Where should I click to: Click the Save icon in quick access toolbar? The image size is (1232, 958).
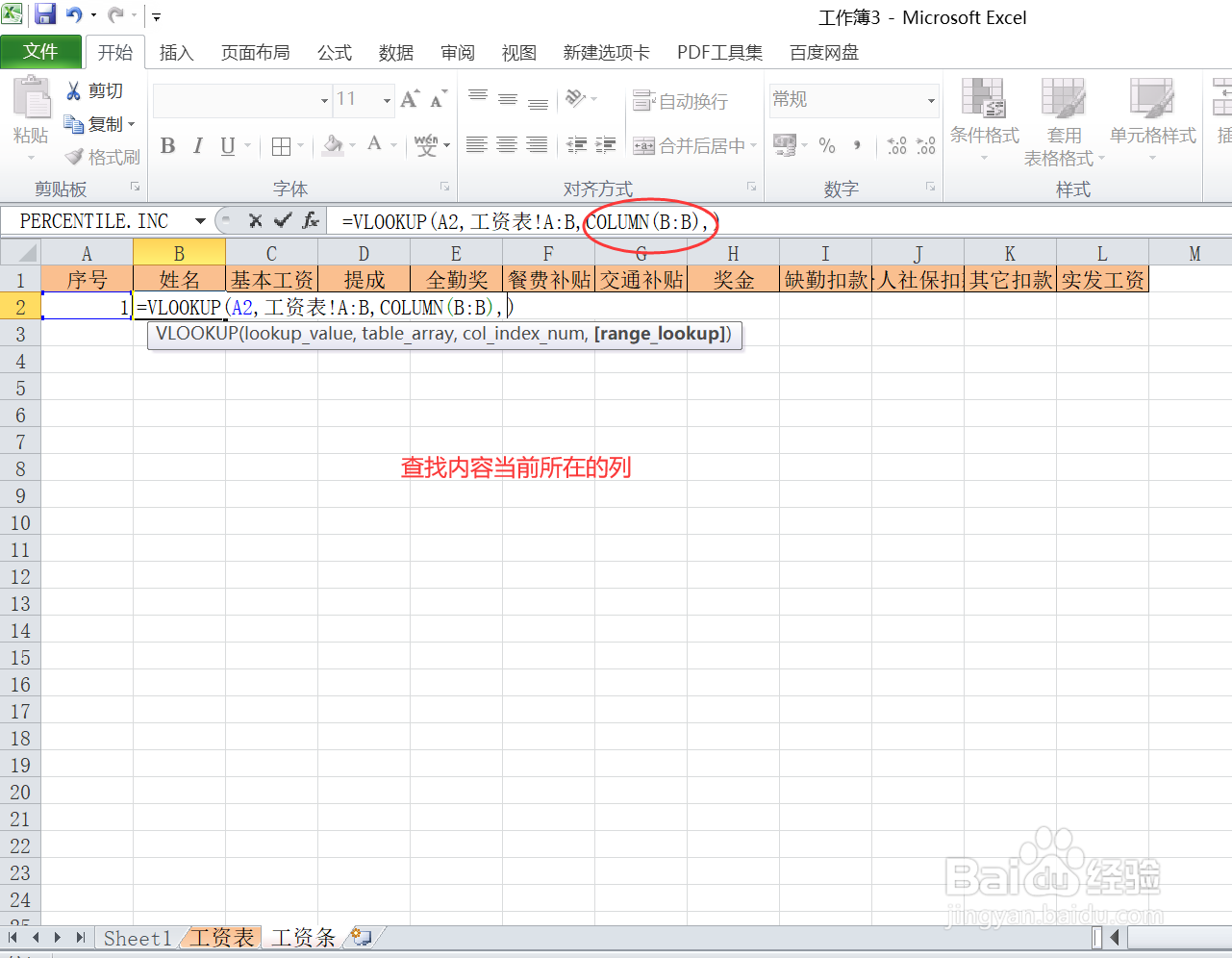[44, 15]
